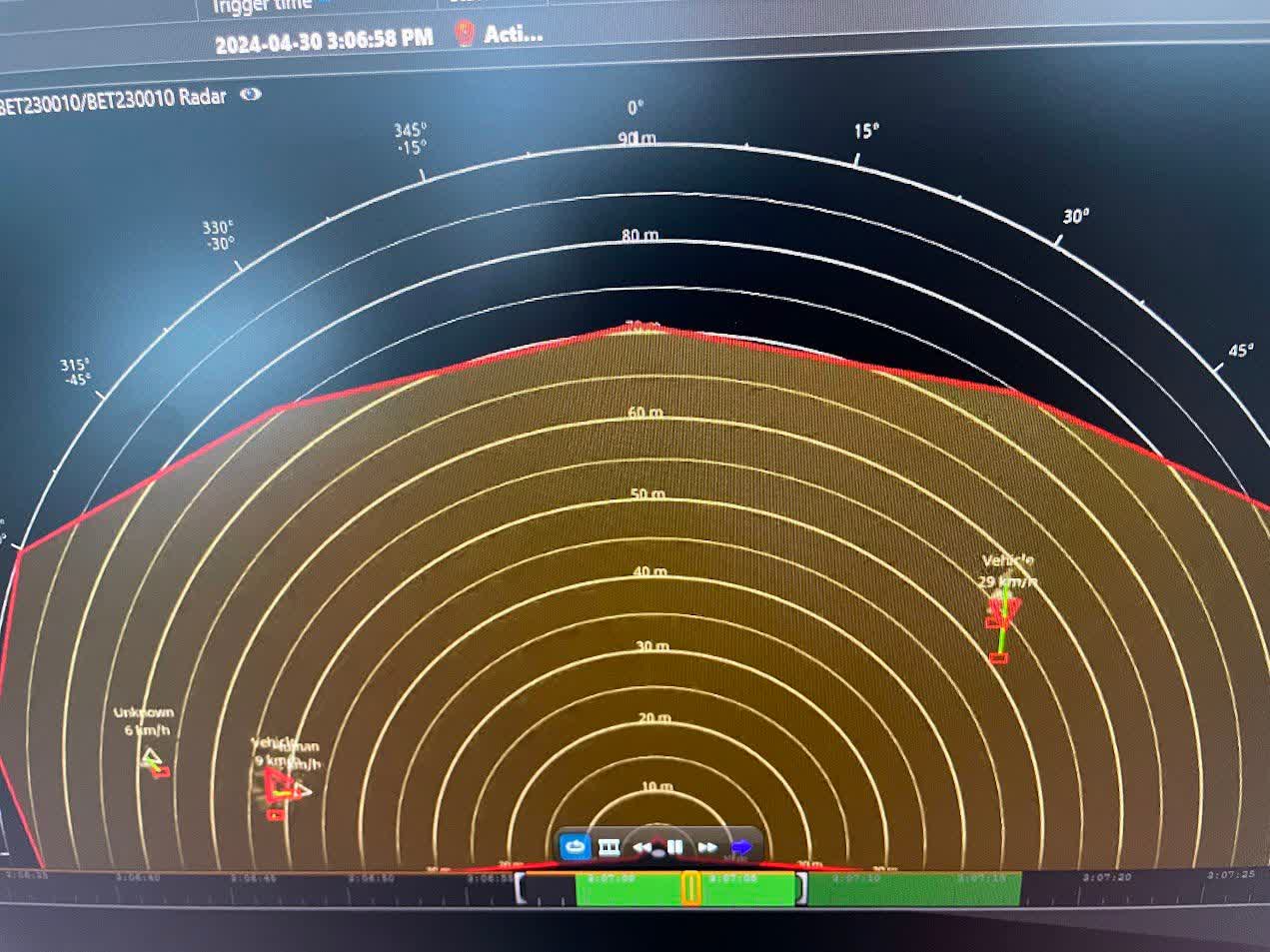Click the 3:07:20 timeline time label
Screen dimensions: 1270x952
click(1107, 877)
